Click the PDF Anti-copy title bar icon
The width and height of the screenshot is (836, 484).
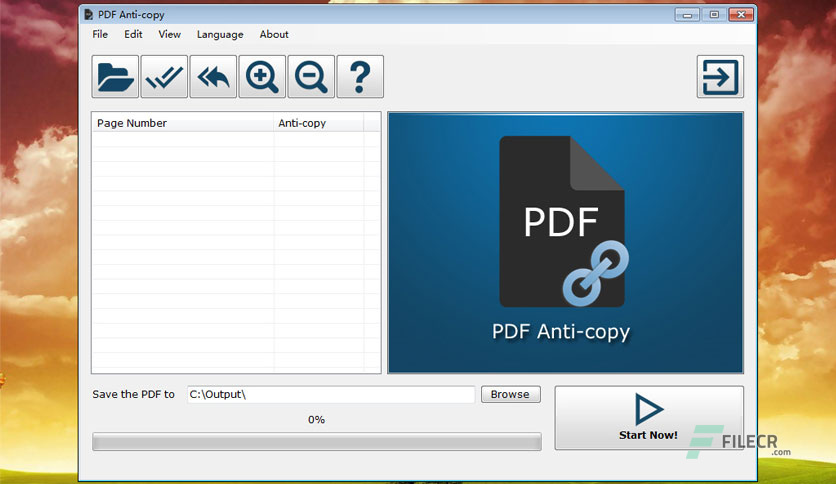coord(89,14)
